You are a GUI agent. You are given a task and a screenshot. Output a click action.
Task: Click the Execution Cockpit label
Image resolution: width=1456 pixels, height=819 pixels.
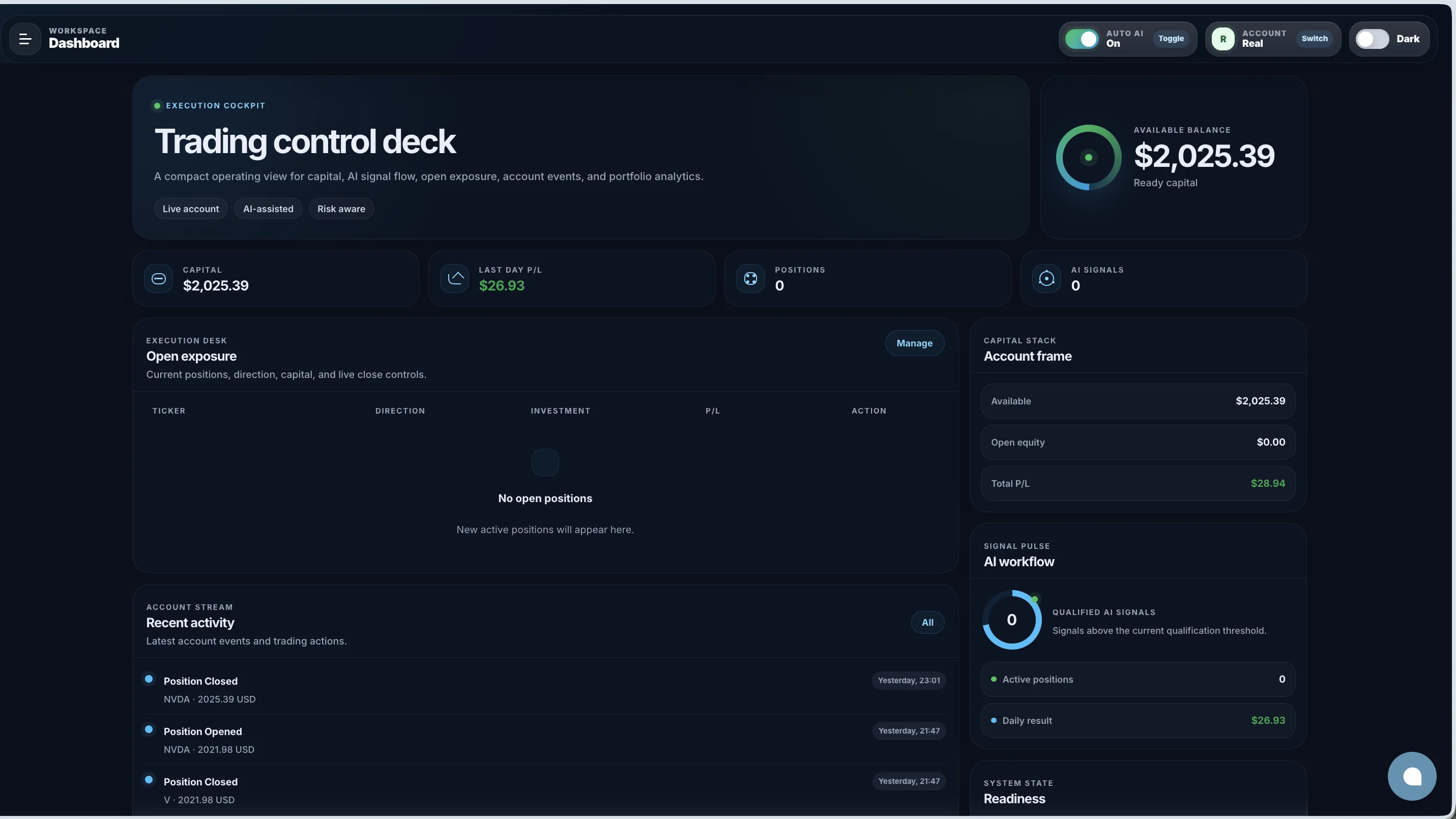coord(215,106)
